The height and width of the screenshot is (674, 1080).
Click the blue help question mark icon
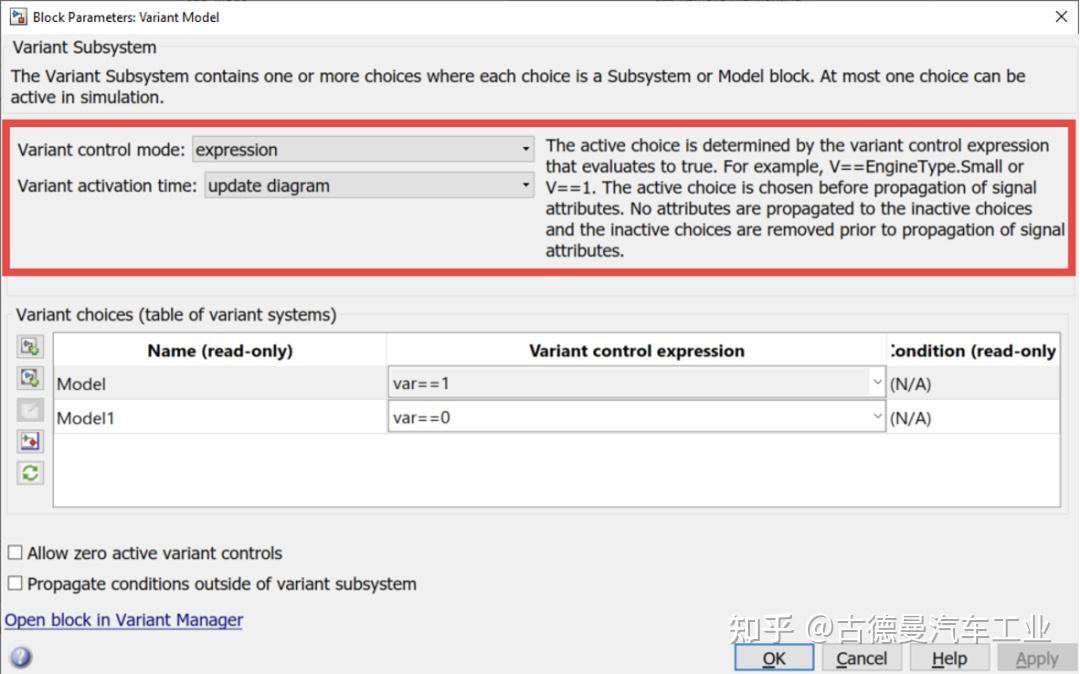[21, 657]
